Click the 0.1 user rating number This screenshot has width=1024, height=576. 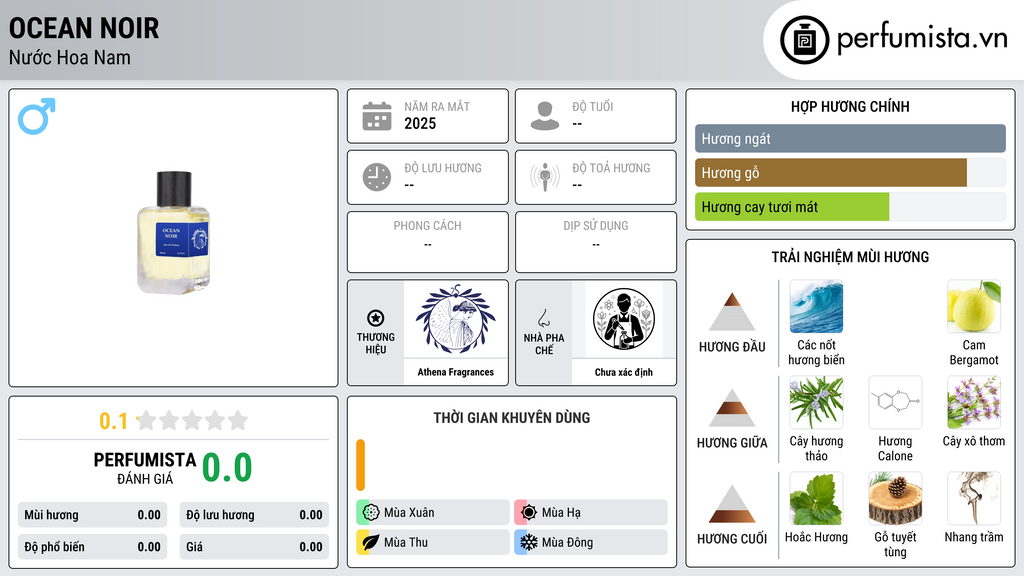pyautogui.click(x=114, y=421)
